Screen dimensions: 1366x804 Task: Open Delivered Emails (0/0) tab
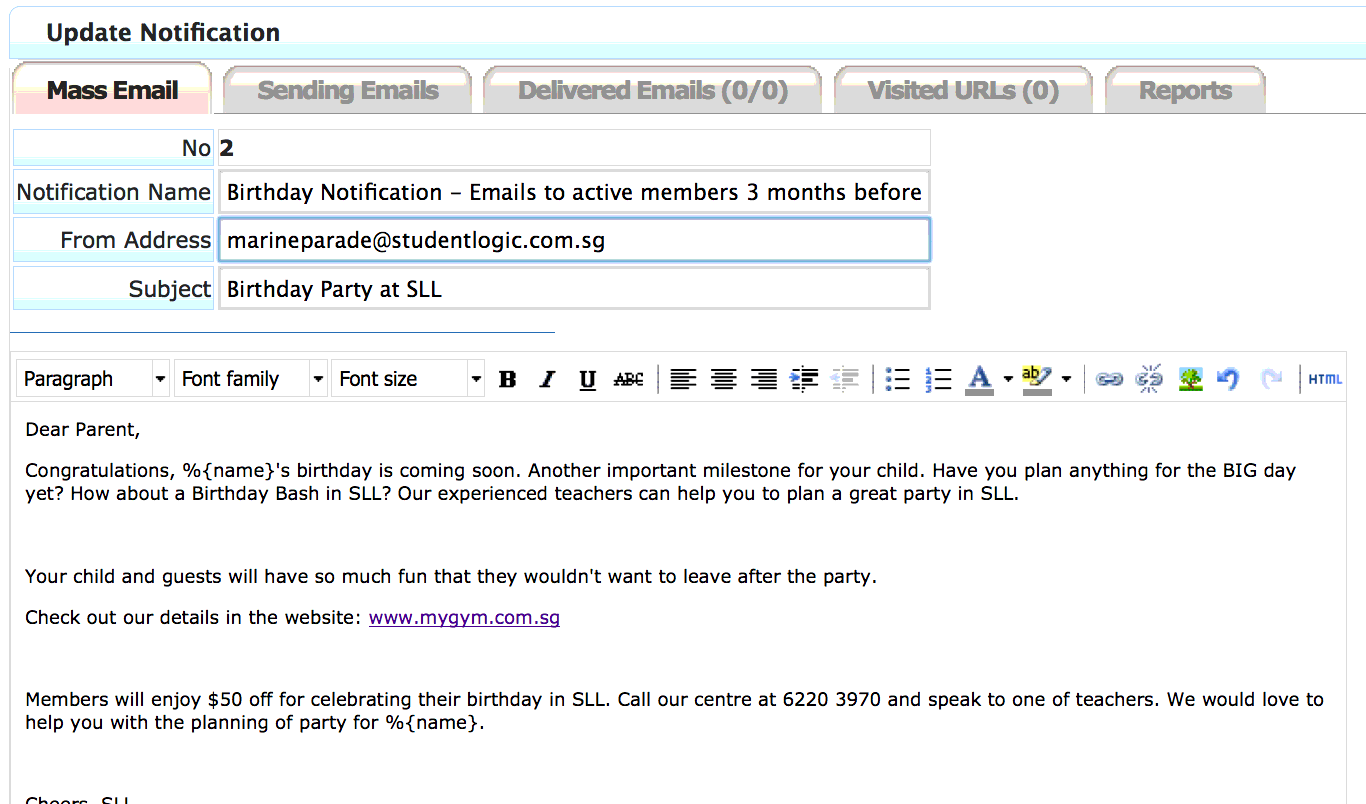[x=653, y=90]
